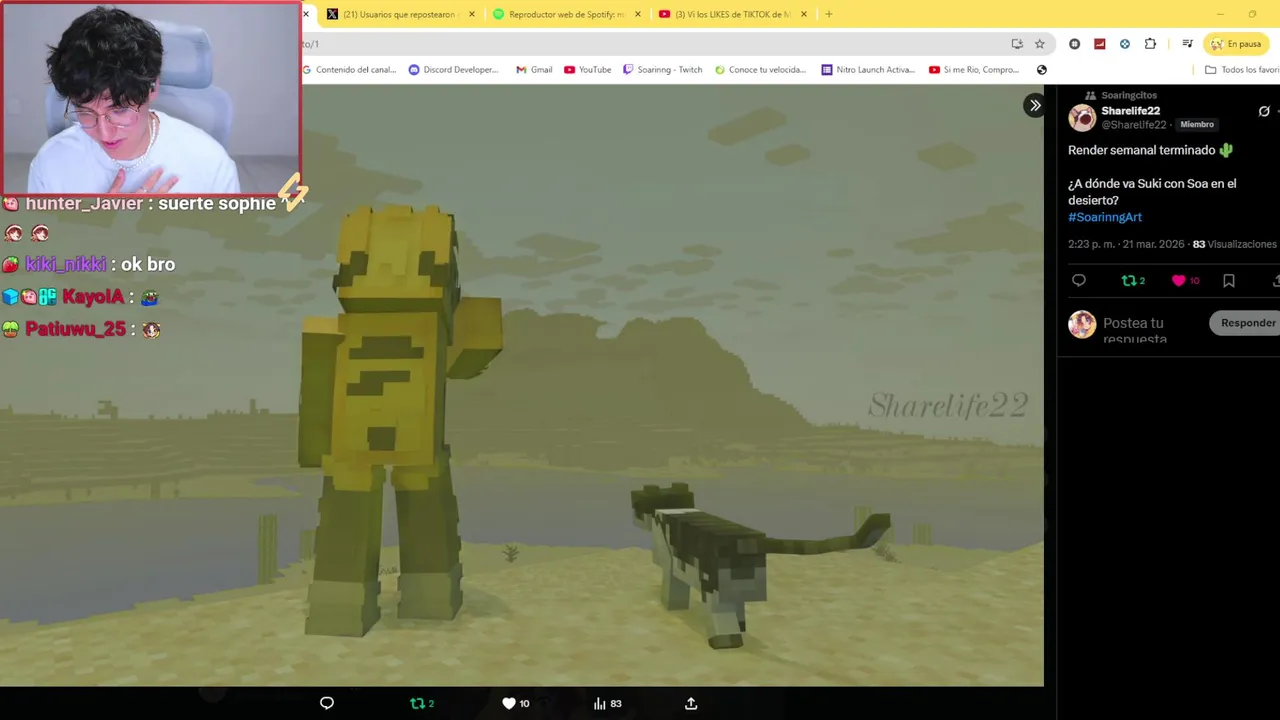Open the En pausa profile button
The height and width of the screenshot is (720, 1280).
[x=1236, y=44]
